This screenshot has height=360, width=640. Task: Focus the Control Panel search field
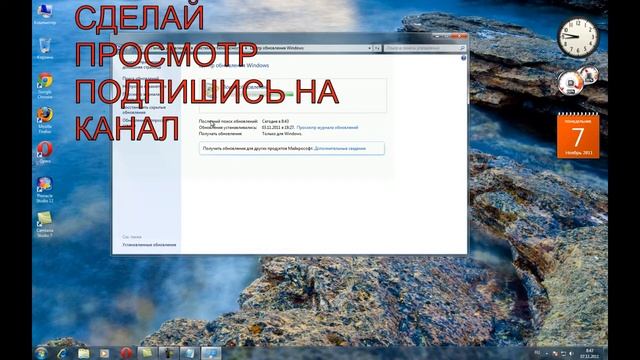click(424, 48)
